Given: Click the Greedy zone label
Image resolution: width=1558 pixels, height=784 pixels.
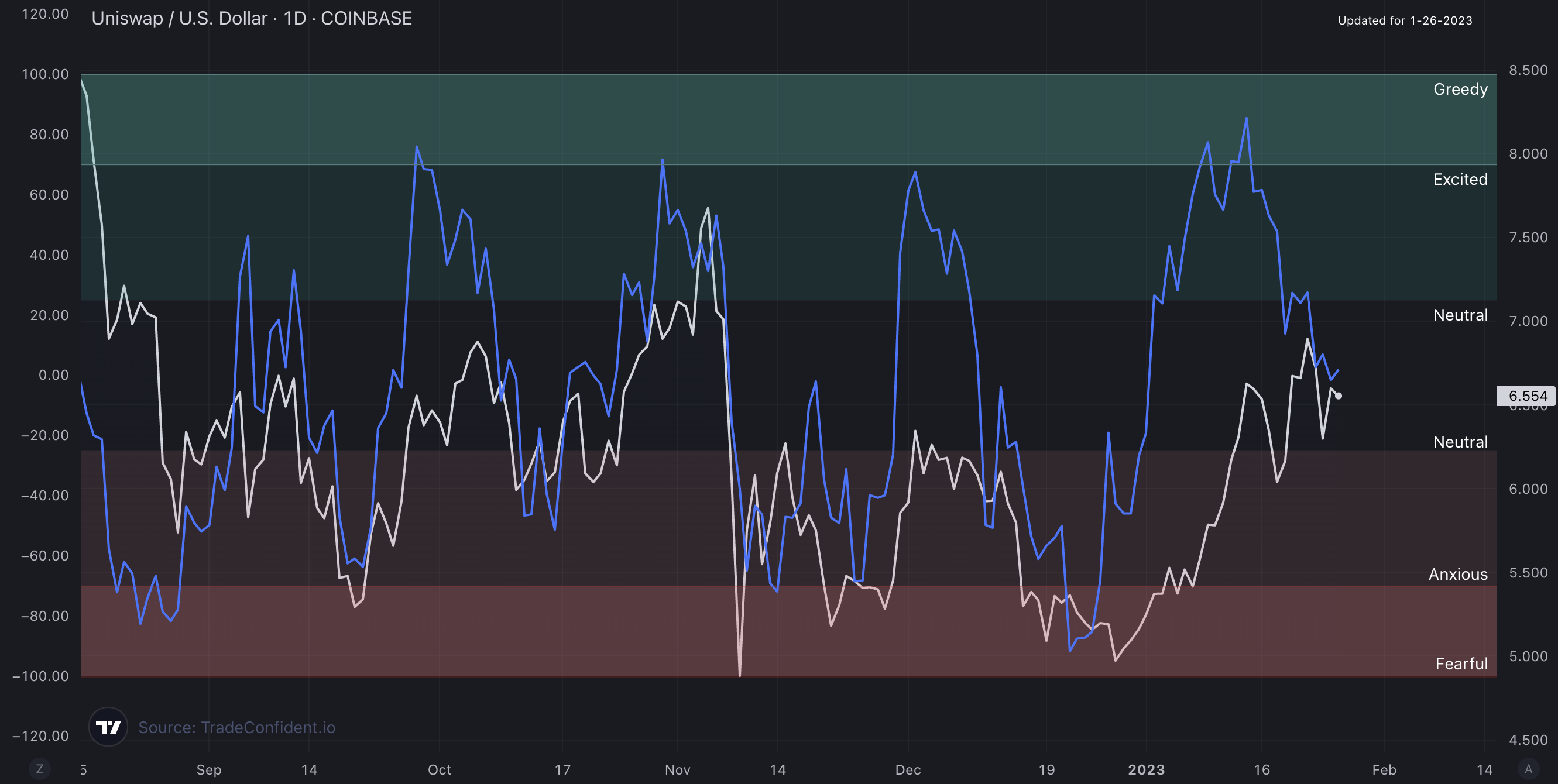Looking at the screenshot, I should click(1460, 90).
